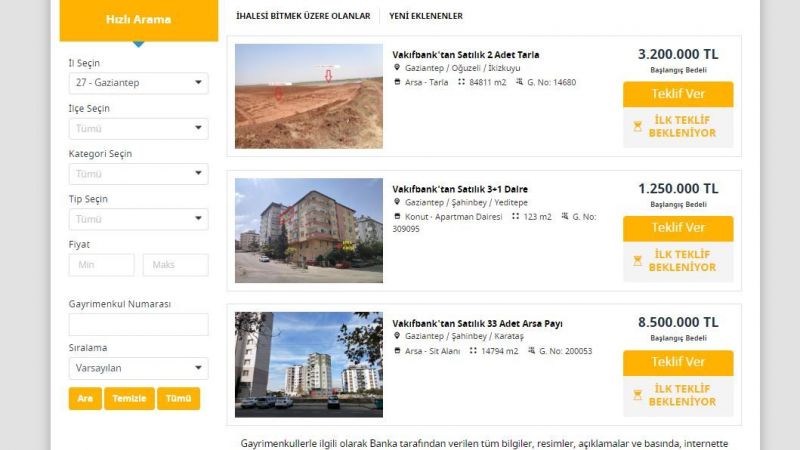The image size is (800, 450).
Task: Click hourglass icon in Daire İlk Teklif Bekleniyor
Action: coord(637,261)
